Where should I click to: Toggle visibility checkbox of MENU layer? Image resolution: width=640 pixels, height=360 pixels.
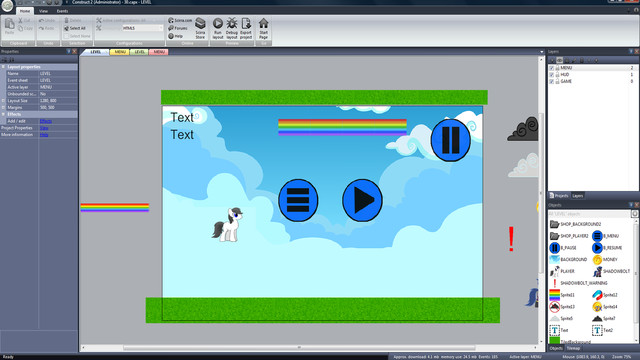551,68
